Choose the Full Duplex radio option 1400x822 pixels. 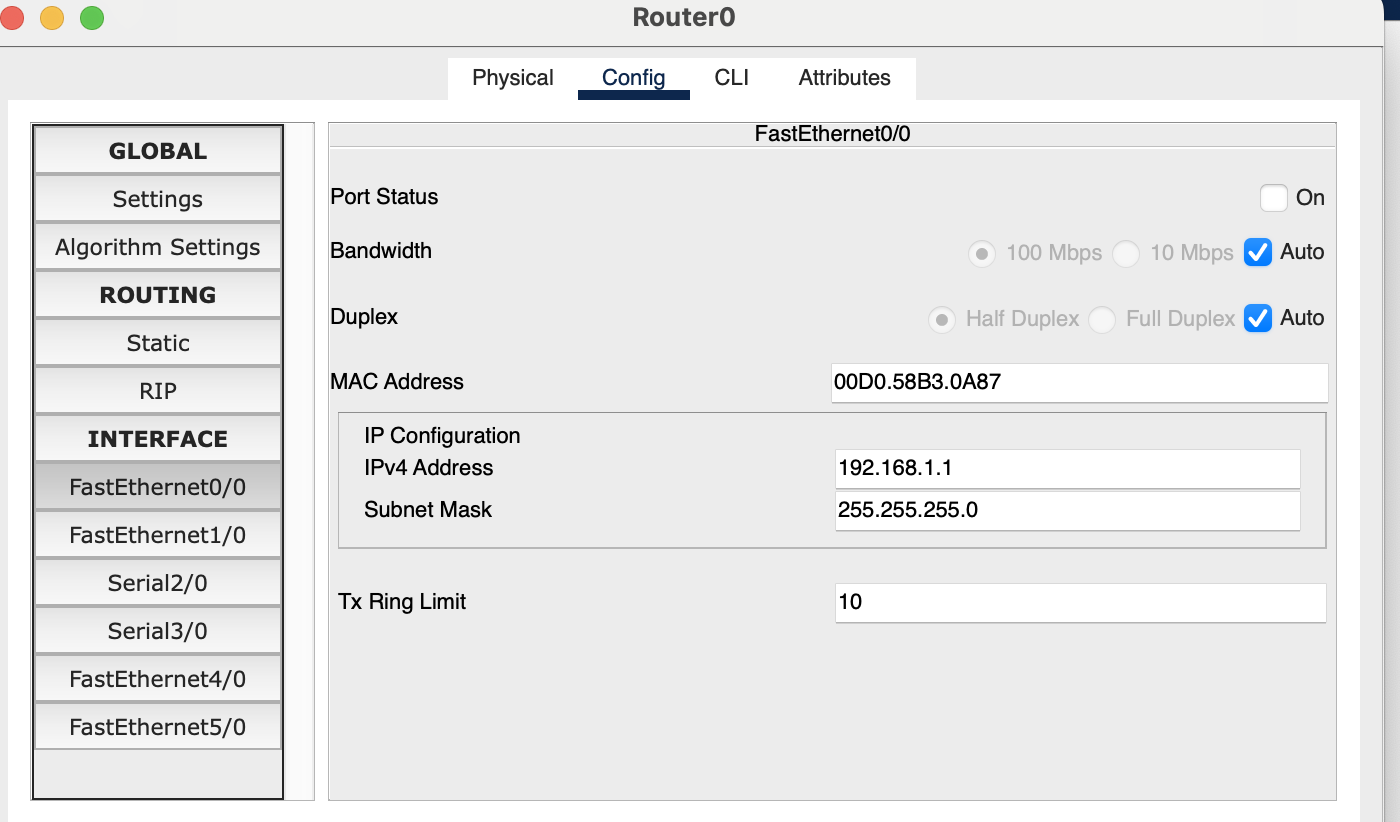[1102, 320]
